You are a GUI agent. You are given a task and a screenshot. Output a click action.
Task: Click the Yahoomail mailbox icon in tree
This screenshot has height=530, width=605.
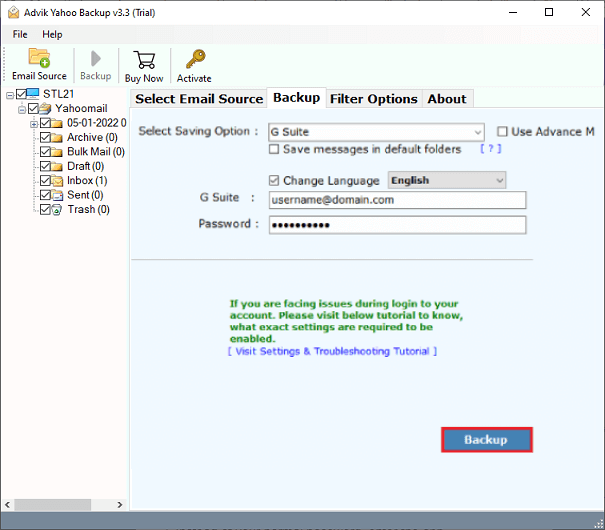tap(45, 108)
